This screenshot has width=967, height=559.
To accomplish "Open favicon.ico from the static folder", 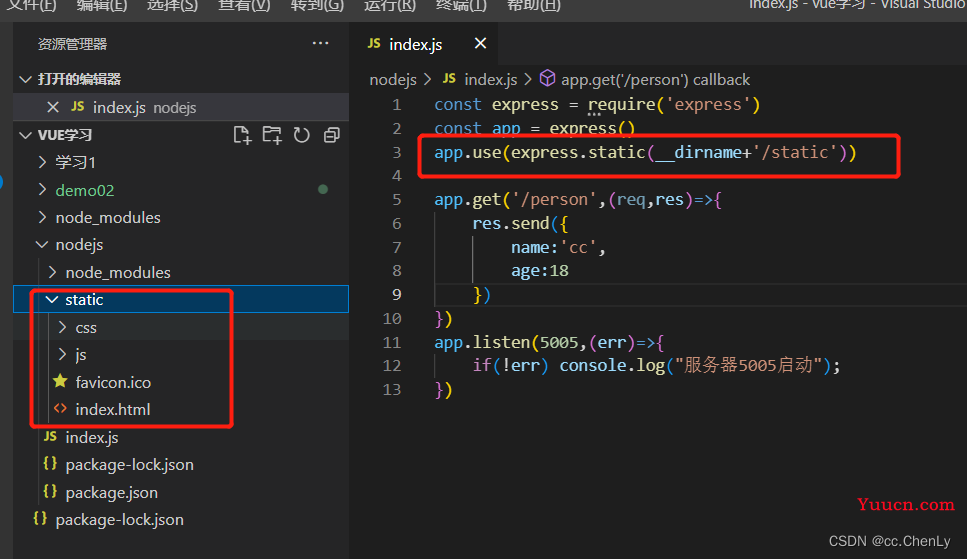I will pos(113,383).
